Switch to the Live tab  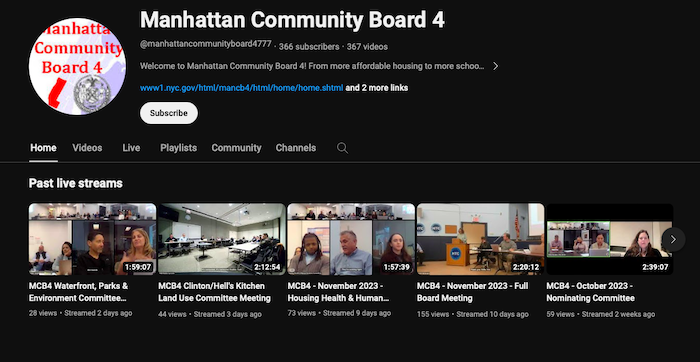[131, 148]
